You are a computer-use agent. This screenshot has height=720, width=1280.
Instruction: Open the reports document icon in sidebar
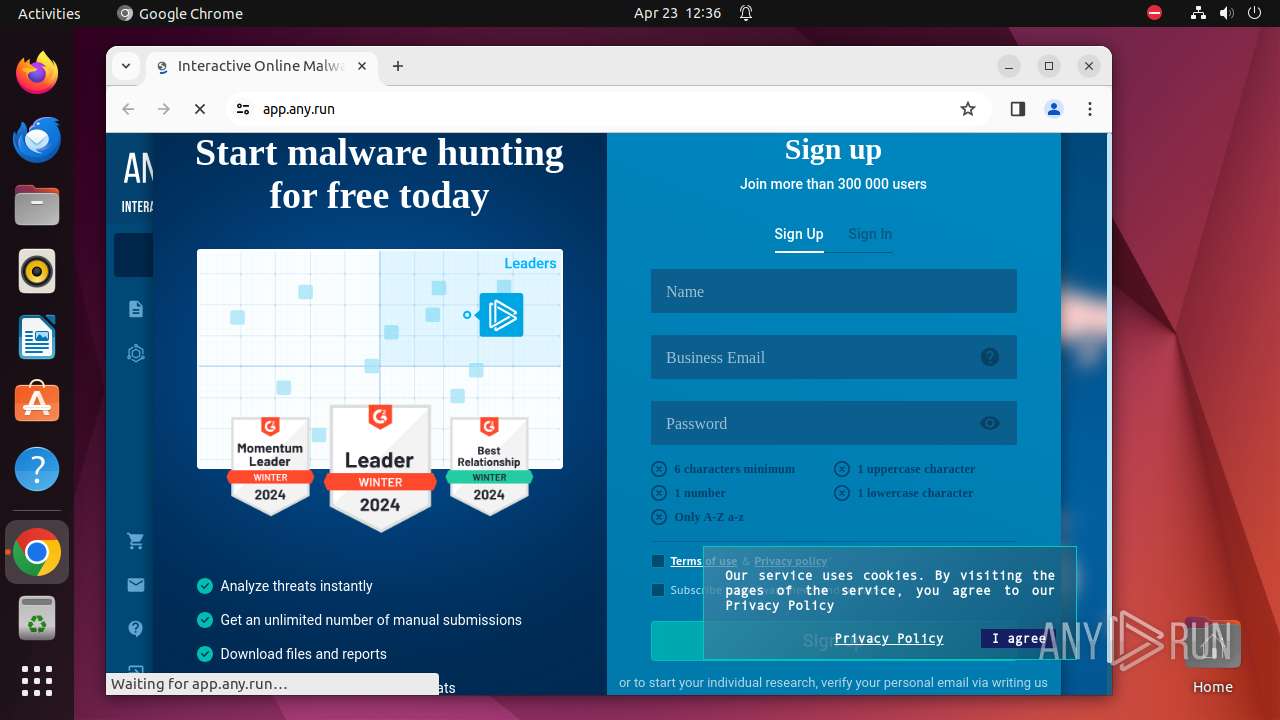tap(136, 309)
